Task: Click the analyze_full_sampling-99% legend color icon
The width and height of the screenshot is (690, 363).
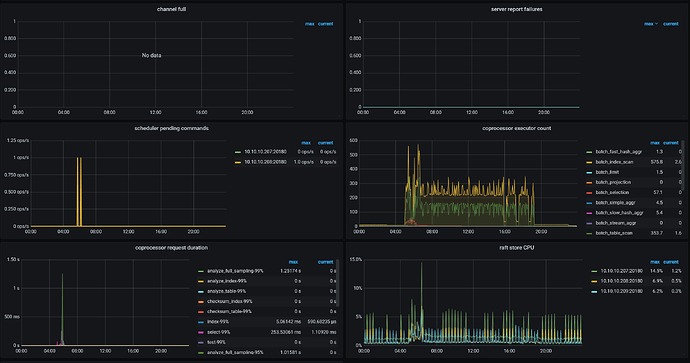Action: coord(201,271)
